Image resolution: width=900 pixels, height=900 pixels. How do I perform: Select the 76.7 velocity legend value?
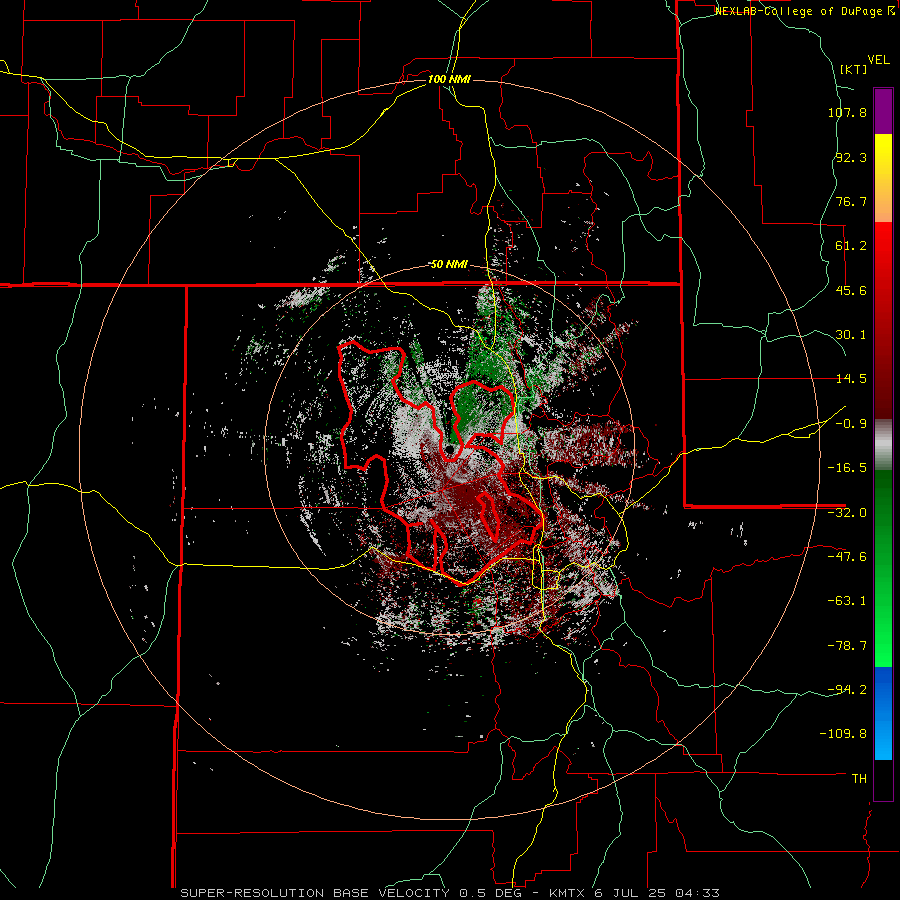pos(851,201)
